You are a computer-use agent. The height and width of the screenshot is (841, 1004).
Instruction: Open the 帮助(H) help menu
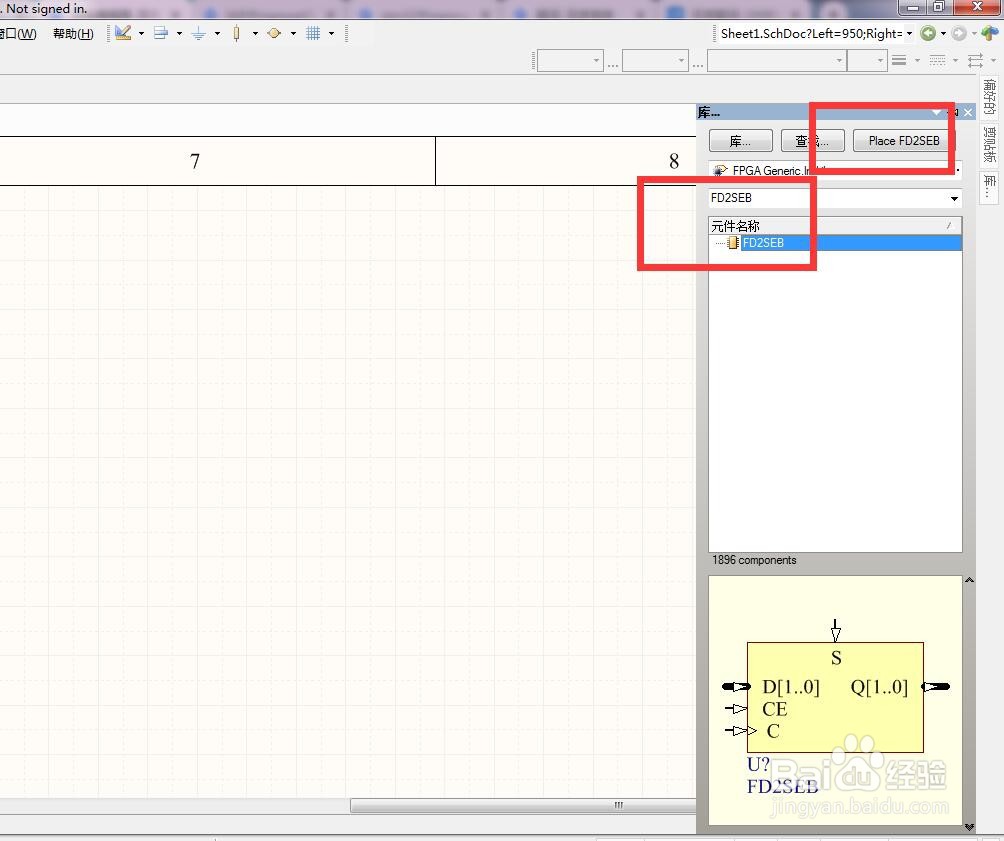click(x=73, y=33)
